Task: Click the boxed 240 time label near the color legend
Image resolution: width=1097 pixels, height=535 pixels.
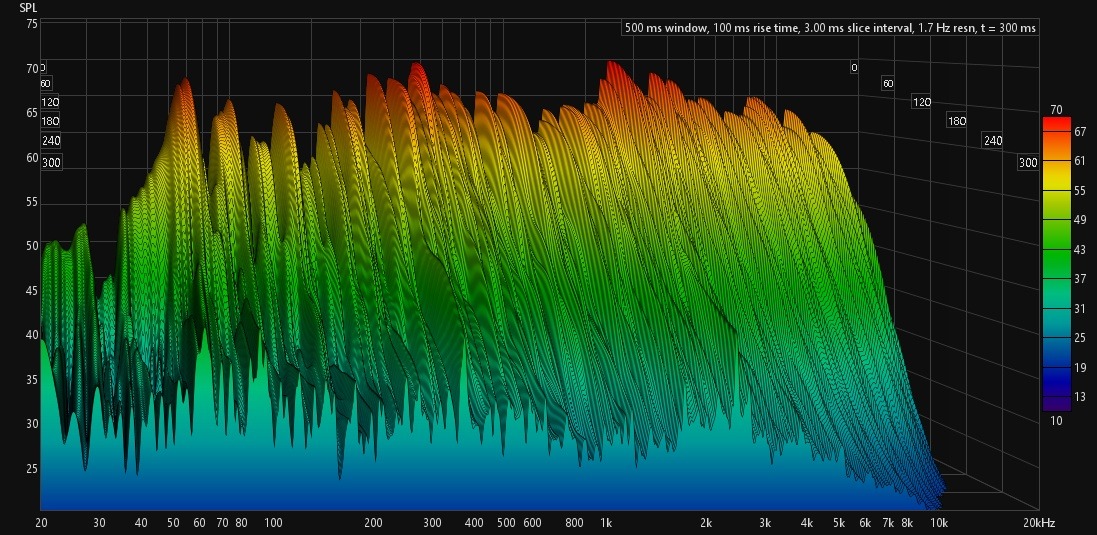Action: (993, 141)
